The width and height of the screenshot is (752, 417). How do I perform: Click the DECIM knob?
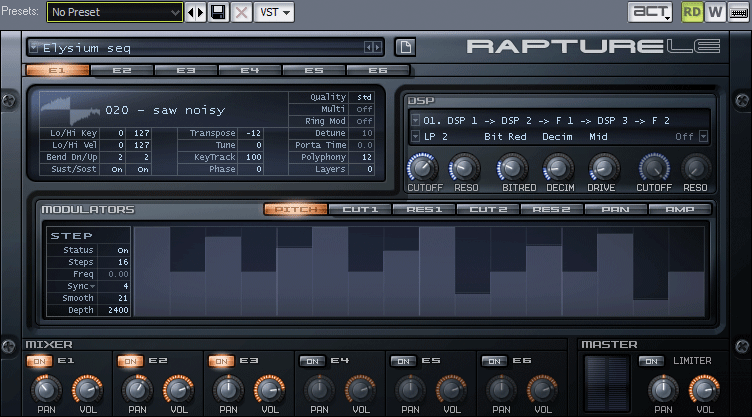pos(558,168)
